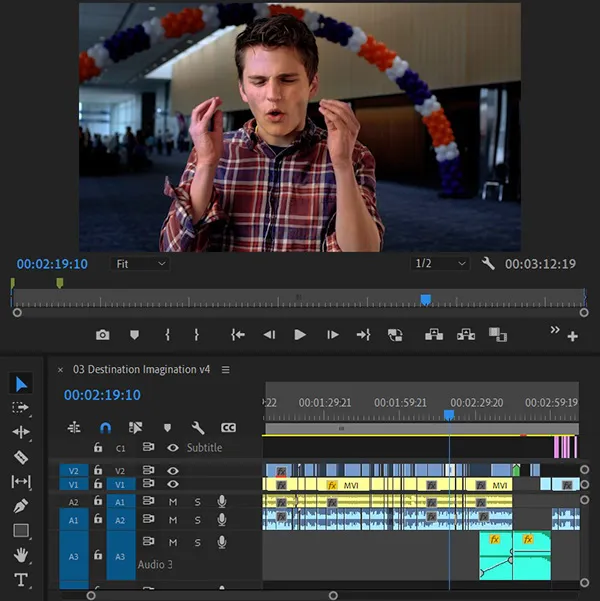The height and width of the screenshot is (601, 600).
Task: Solo the A1 audio track
Action: click(x=197, y=502)
